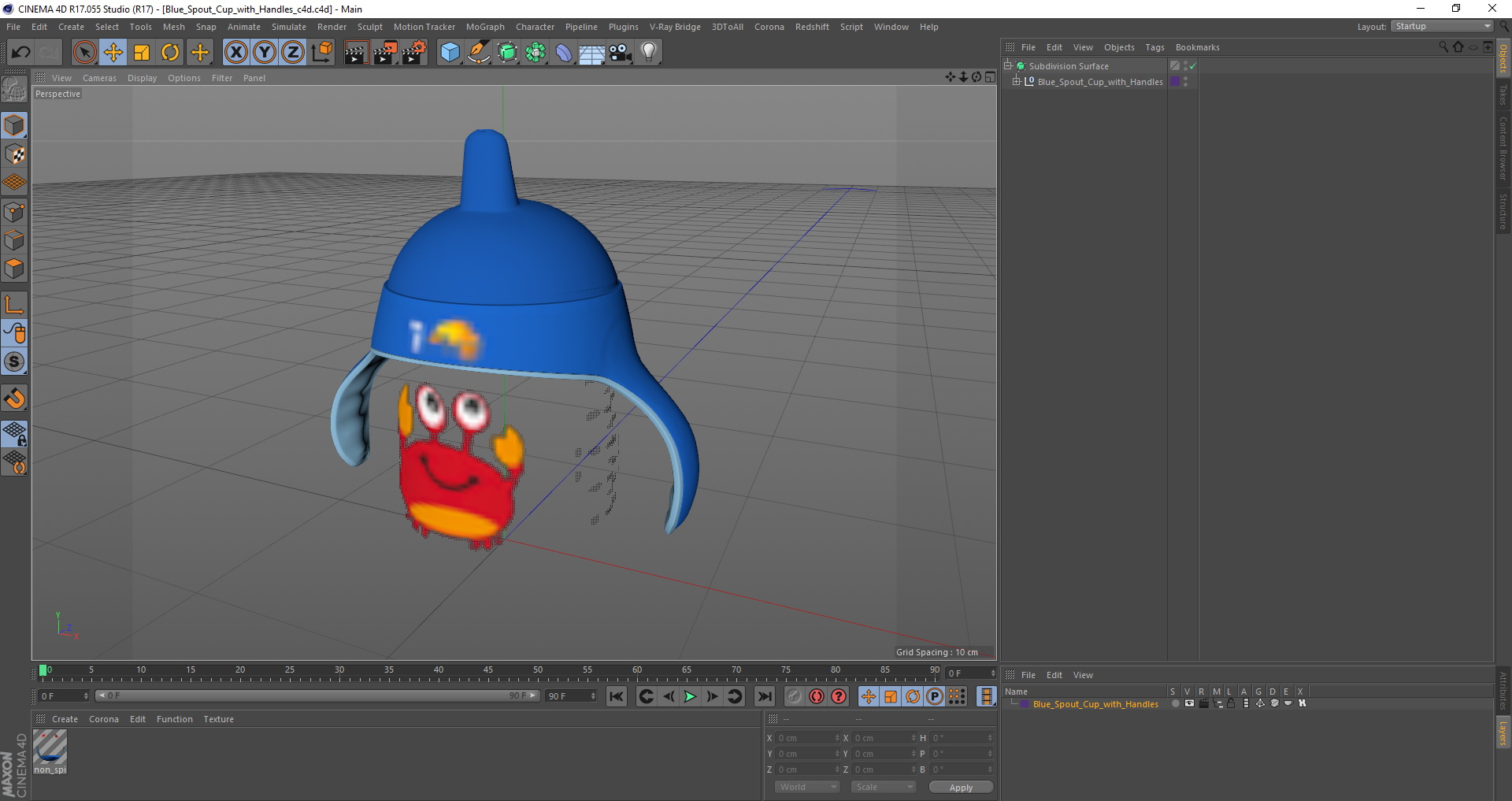Open Edit Render Settings
Screen dimensions: 1512x801
(414, 53)
